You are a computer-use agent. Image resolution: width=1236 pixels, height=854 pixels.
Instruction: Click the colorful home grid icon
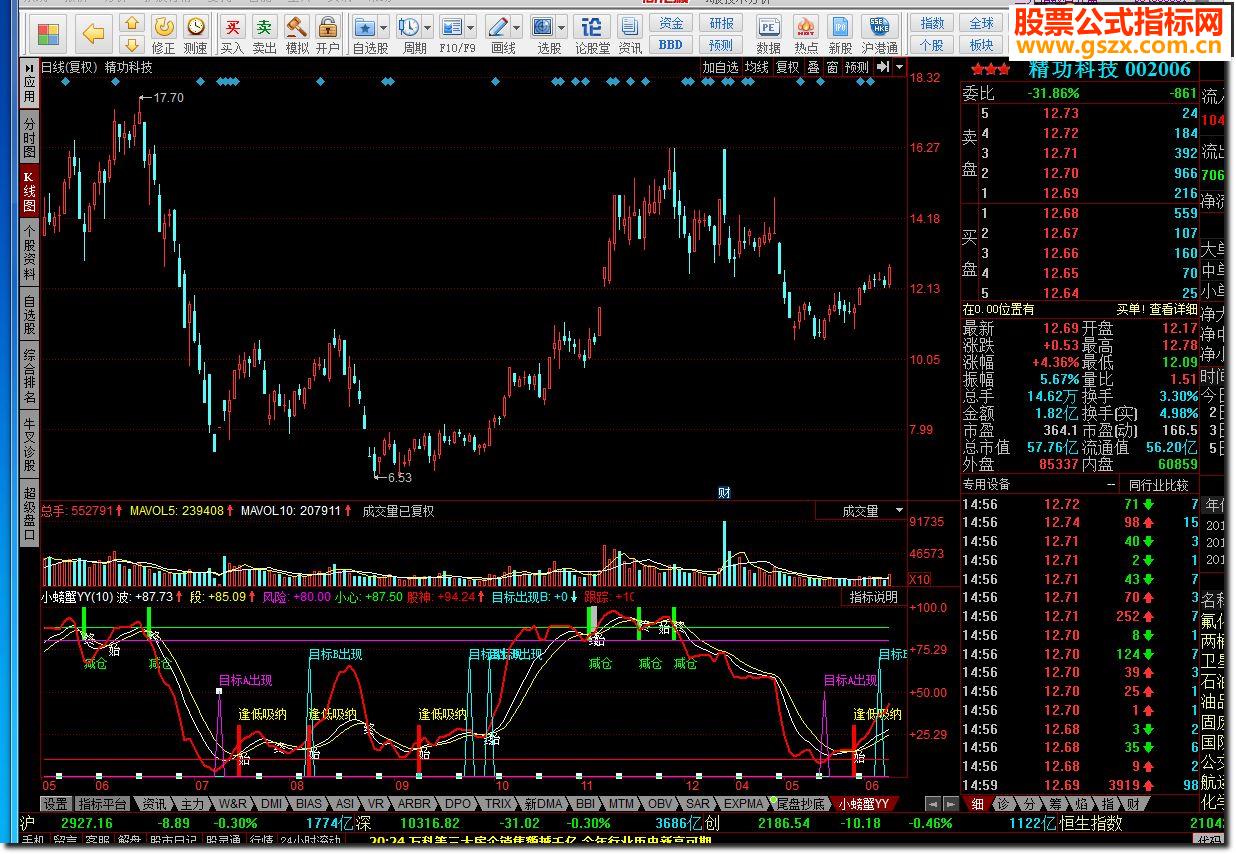pyautogui.click(x=48, y=35)
